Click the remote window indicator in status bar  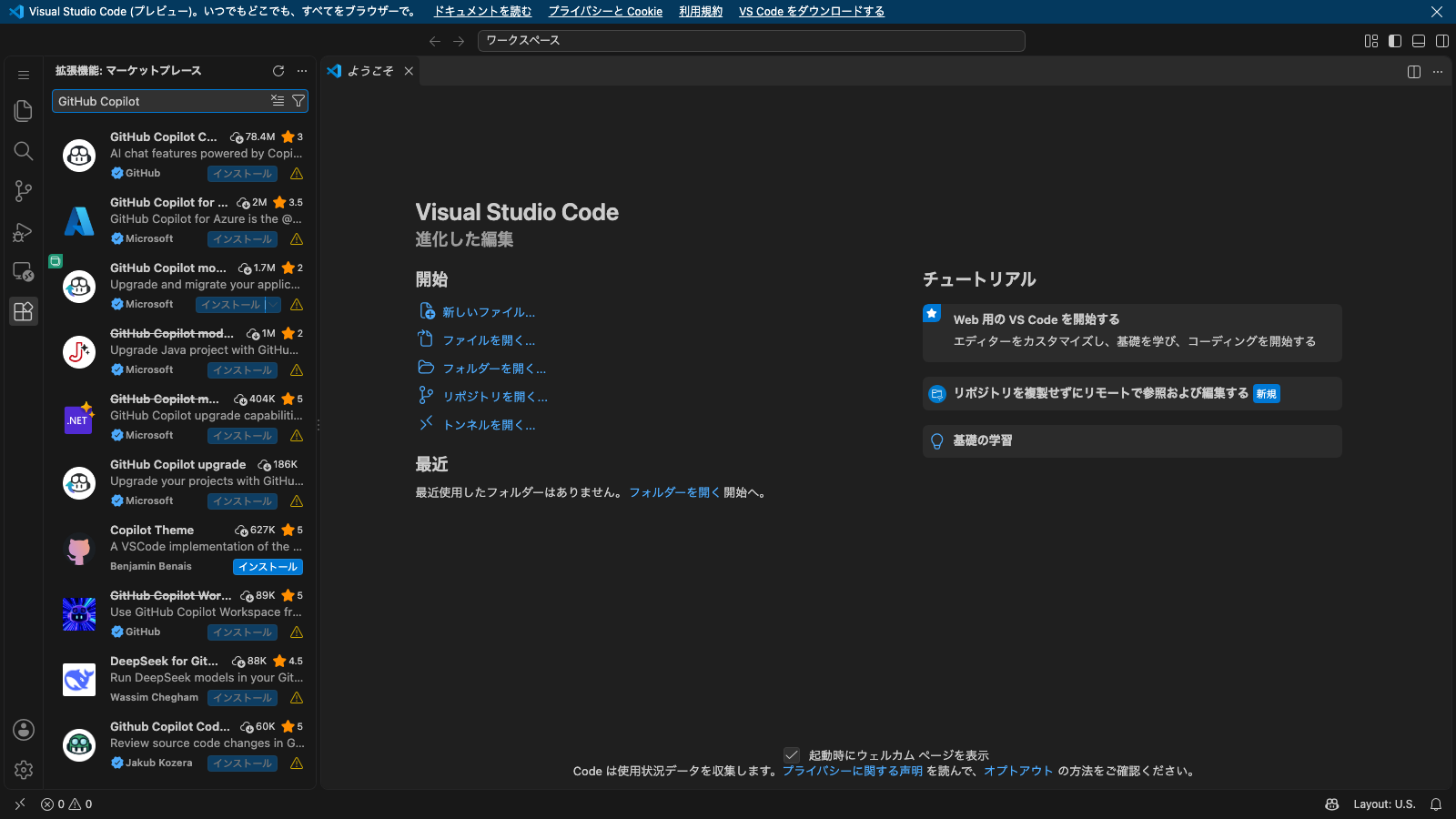[20, 804]
